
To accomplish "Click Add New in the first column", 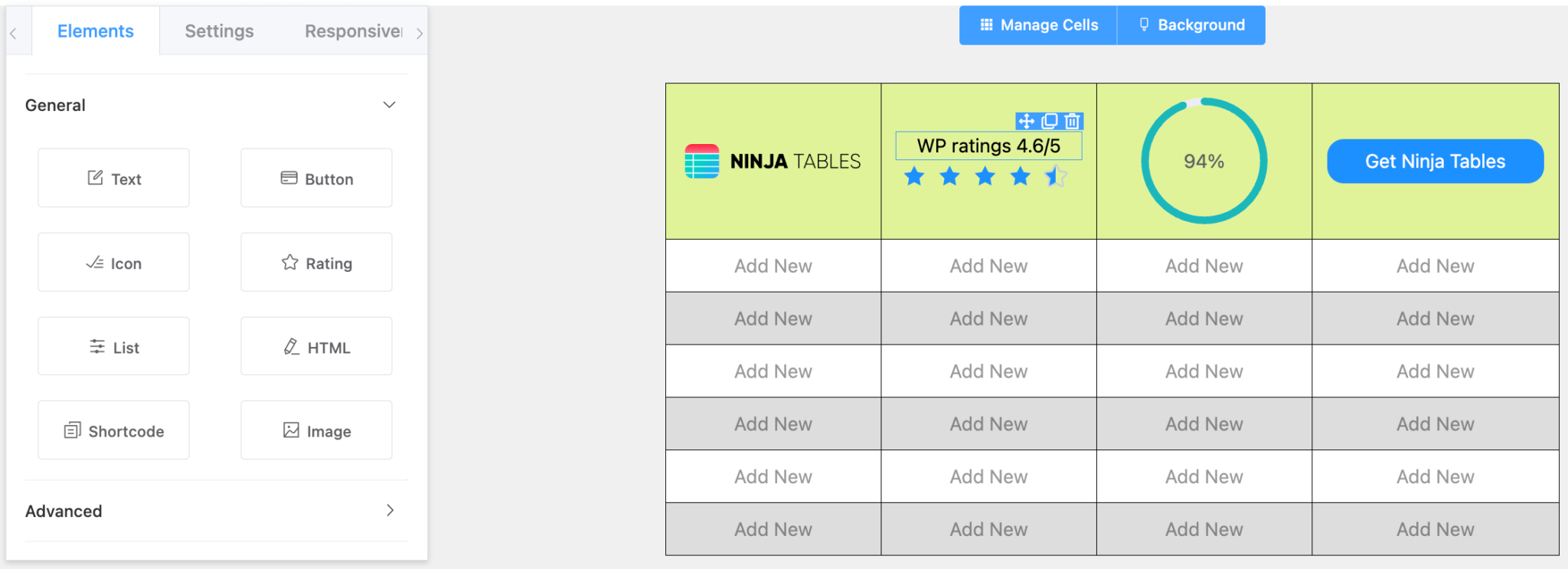I will (x=773, y=266).
